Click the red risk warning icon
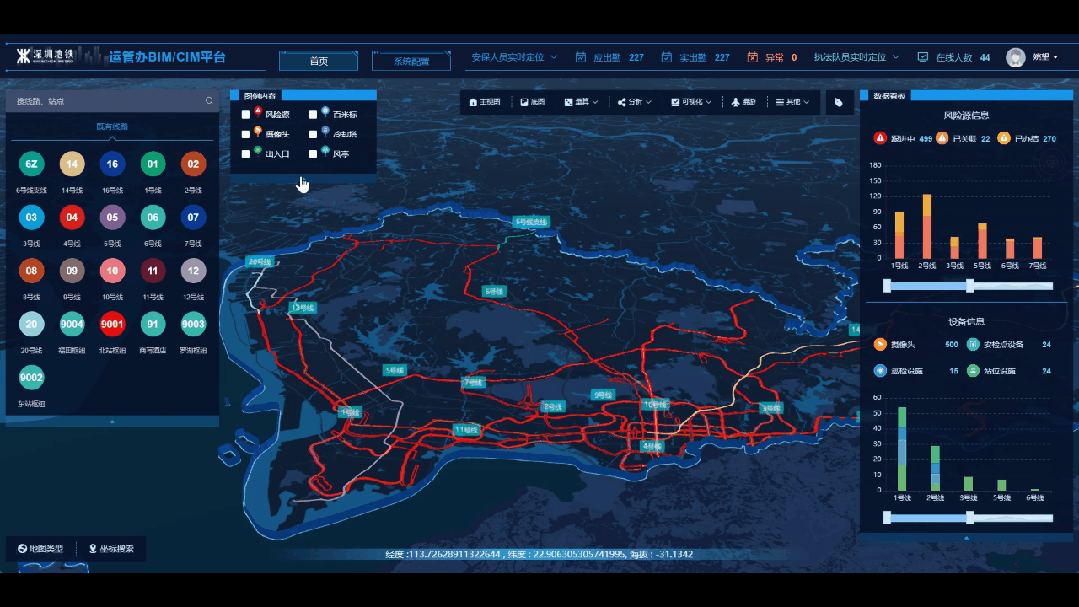This screenshot has width=1079, height=607. 880,138
